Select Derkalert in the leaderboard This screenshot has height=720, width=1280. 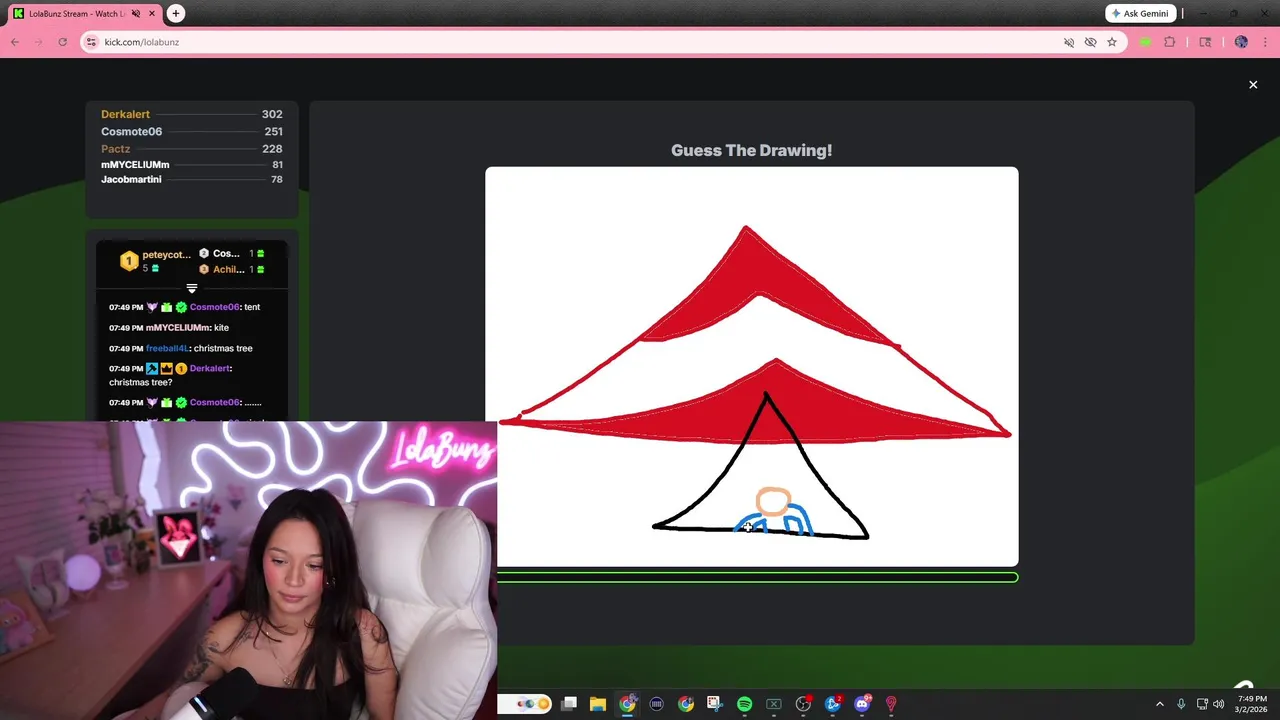(x=125, y=114)
